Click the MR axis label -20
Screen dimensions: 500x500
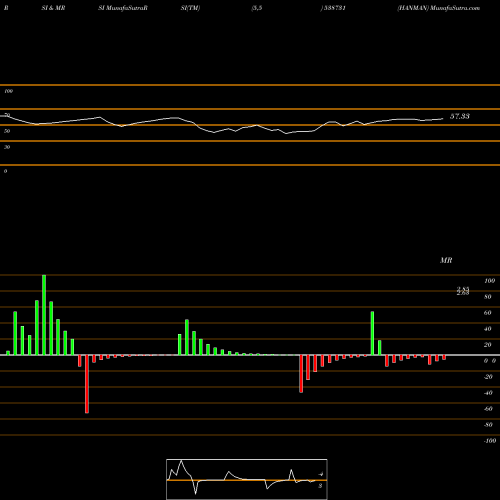click(x=488, y=377)
